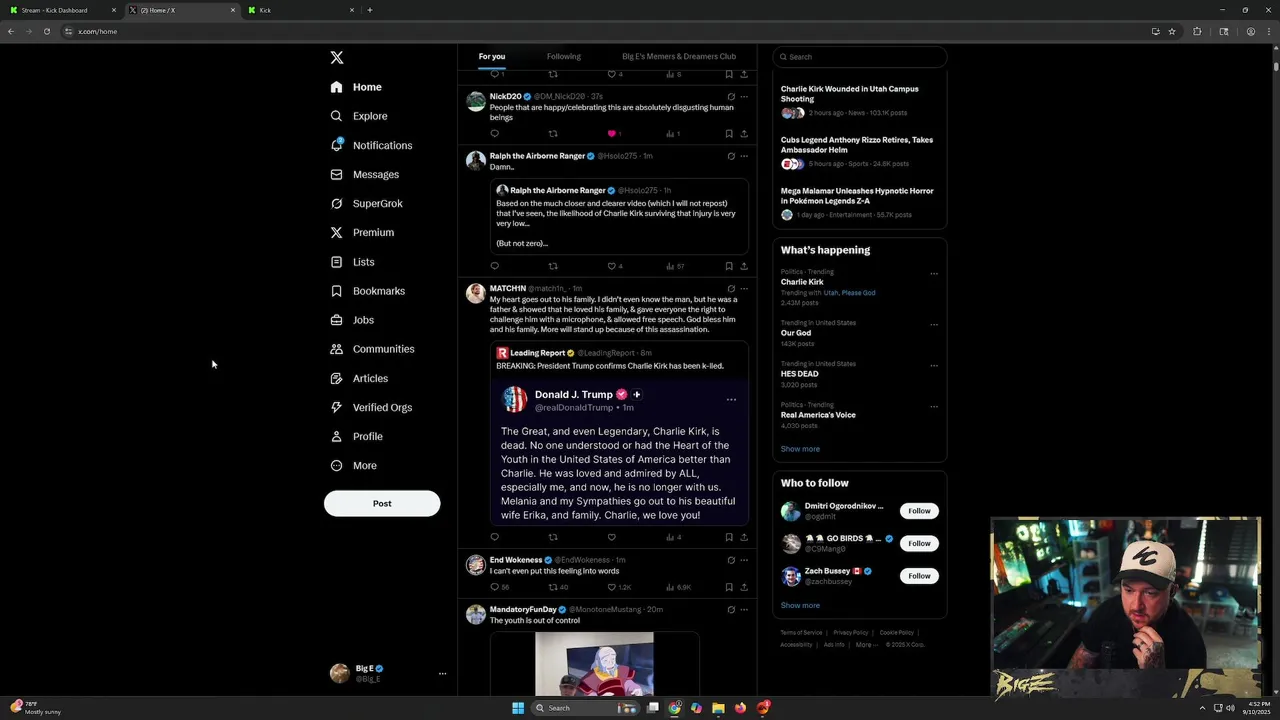
Task: Open a new browser tab
Action: 370,10
